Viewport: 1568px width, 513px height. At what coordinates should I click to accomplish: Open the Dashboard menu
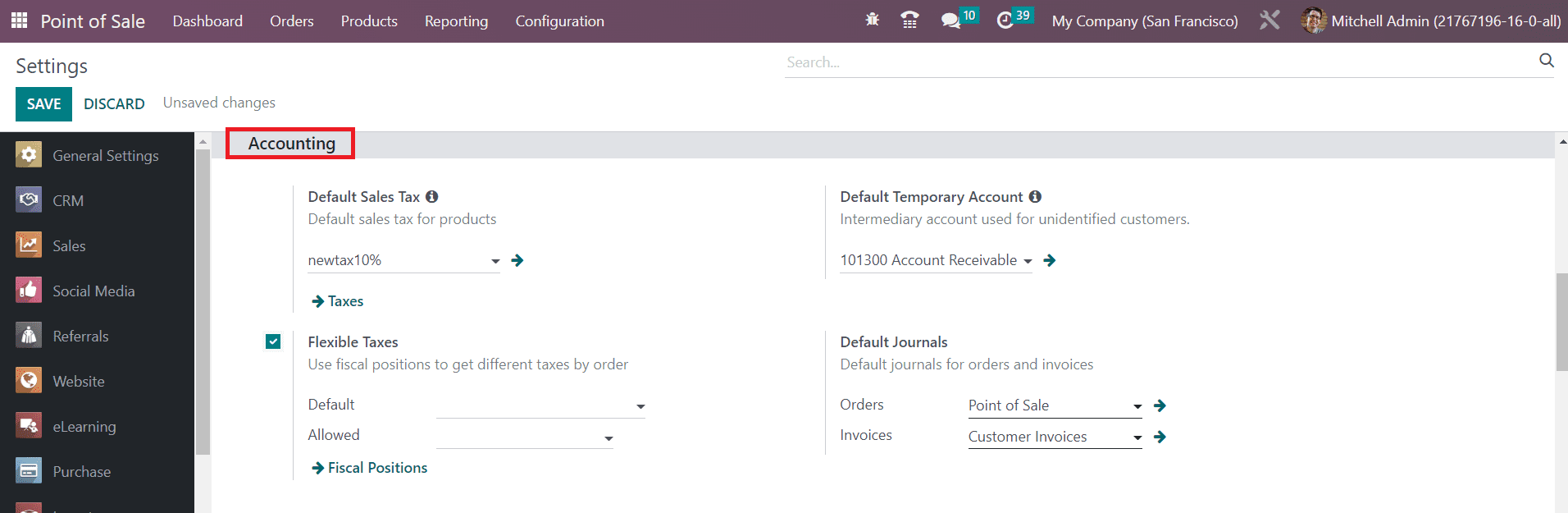tap(207, 21)
